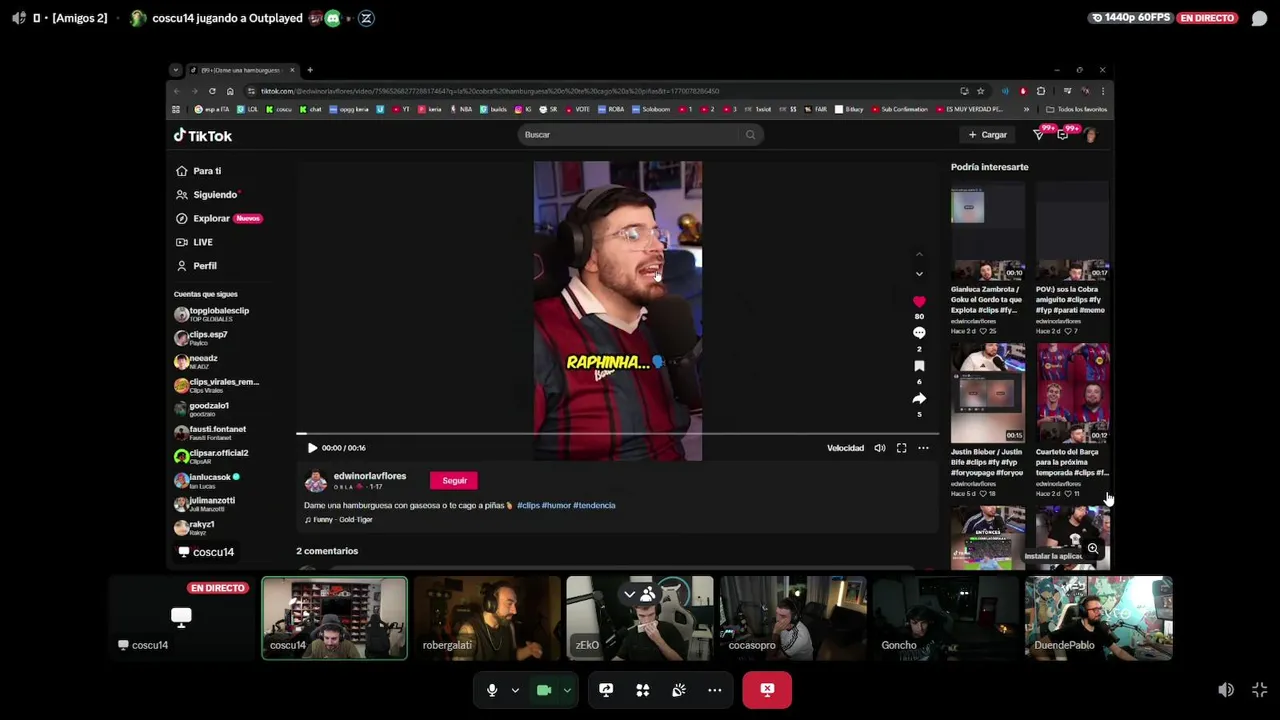Mute the TikTok video volume

click(879, 448)
